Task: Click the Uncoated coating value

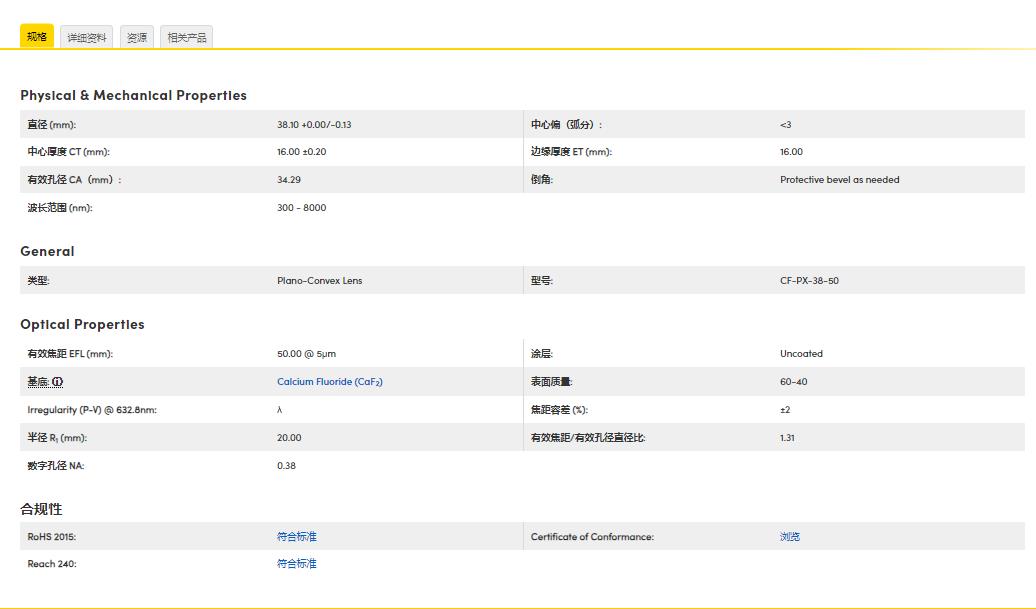Action: (x=801, y=354)
